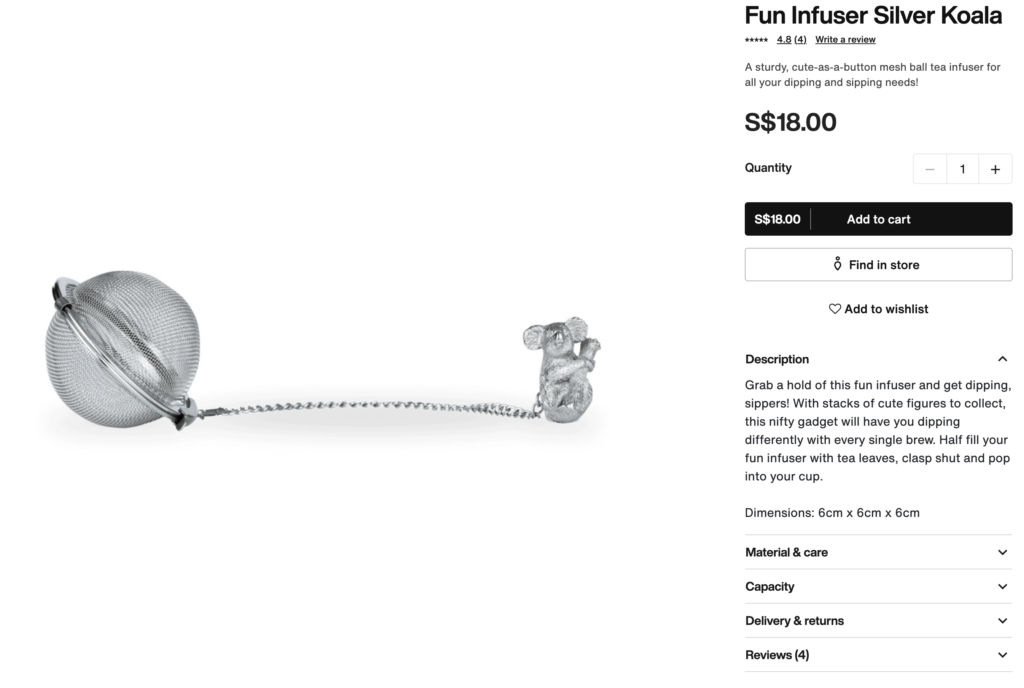
Task: Expand the Material & care section
Action: 878,552
